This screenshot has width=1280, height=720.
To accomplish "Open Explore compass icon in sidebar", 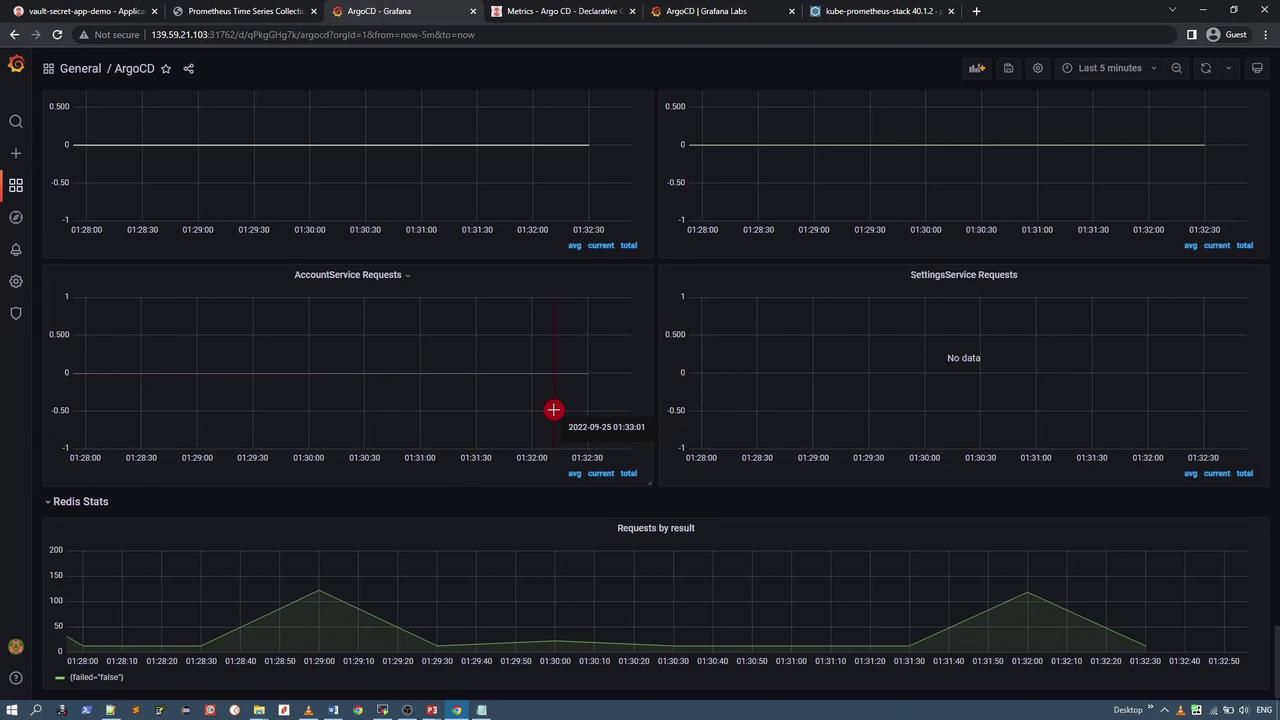I will (16, 218).
